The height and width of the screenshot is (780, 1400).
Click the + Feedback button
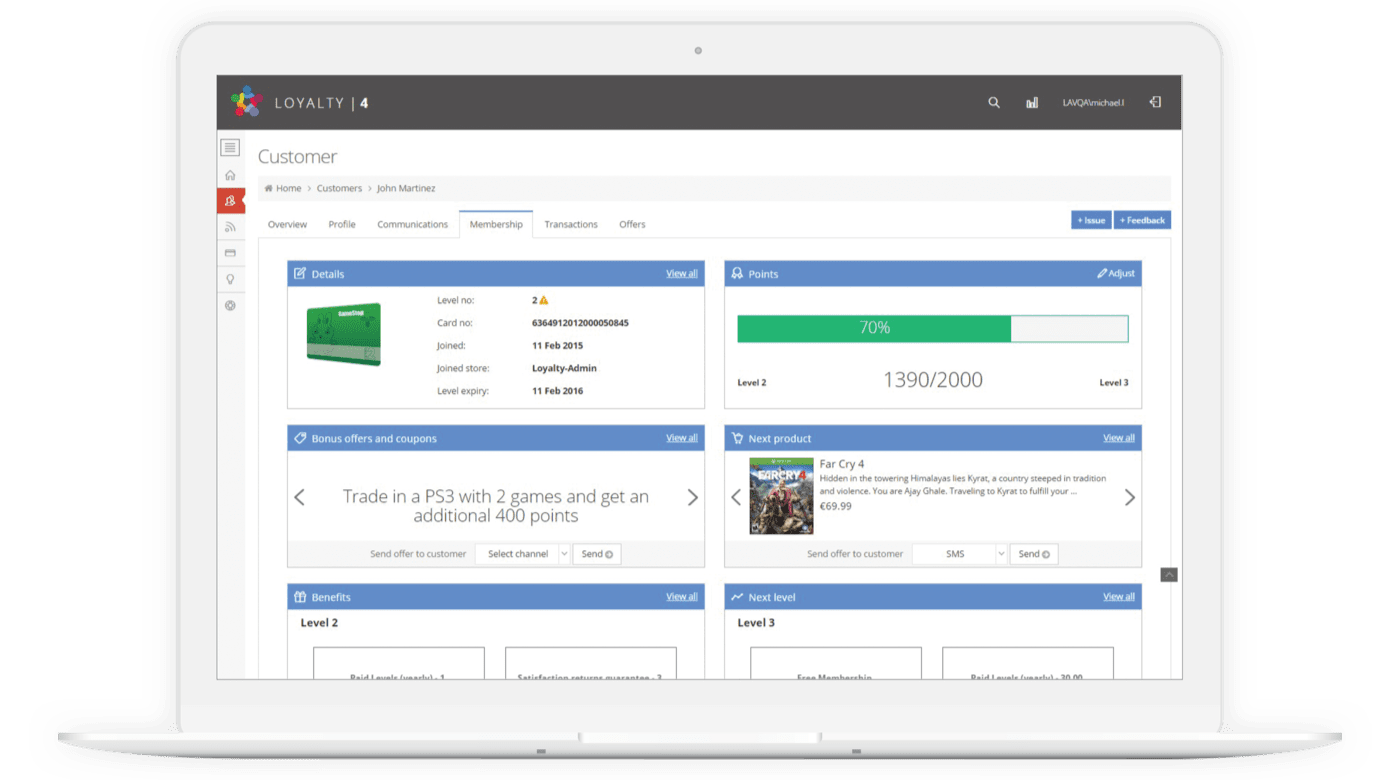coord(1141,220)
